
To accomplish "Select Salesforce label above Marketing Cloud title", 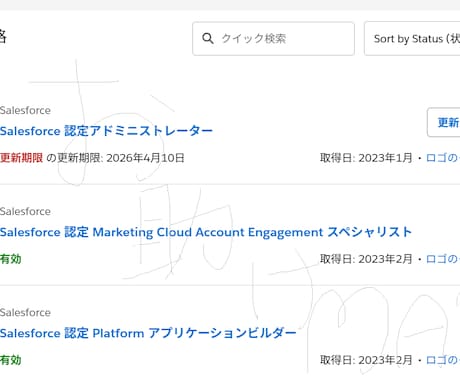I will click(25, 211).
